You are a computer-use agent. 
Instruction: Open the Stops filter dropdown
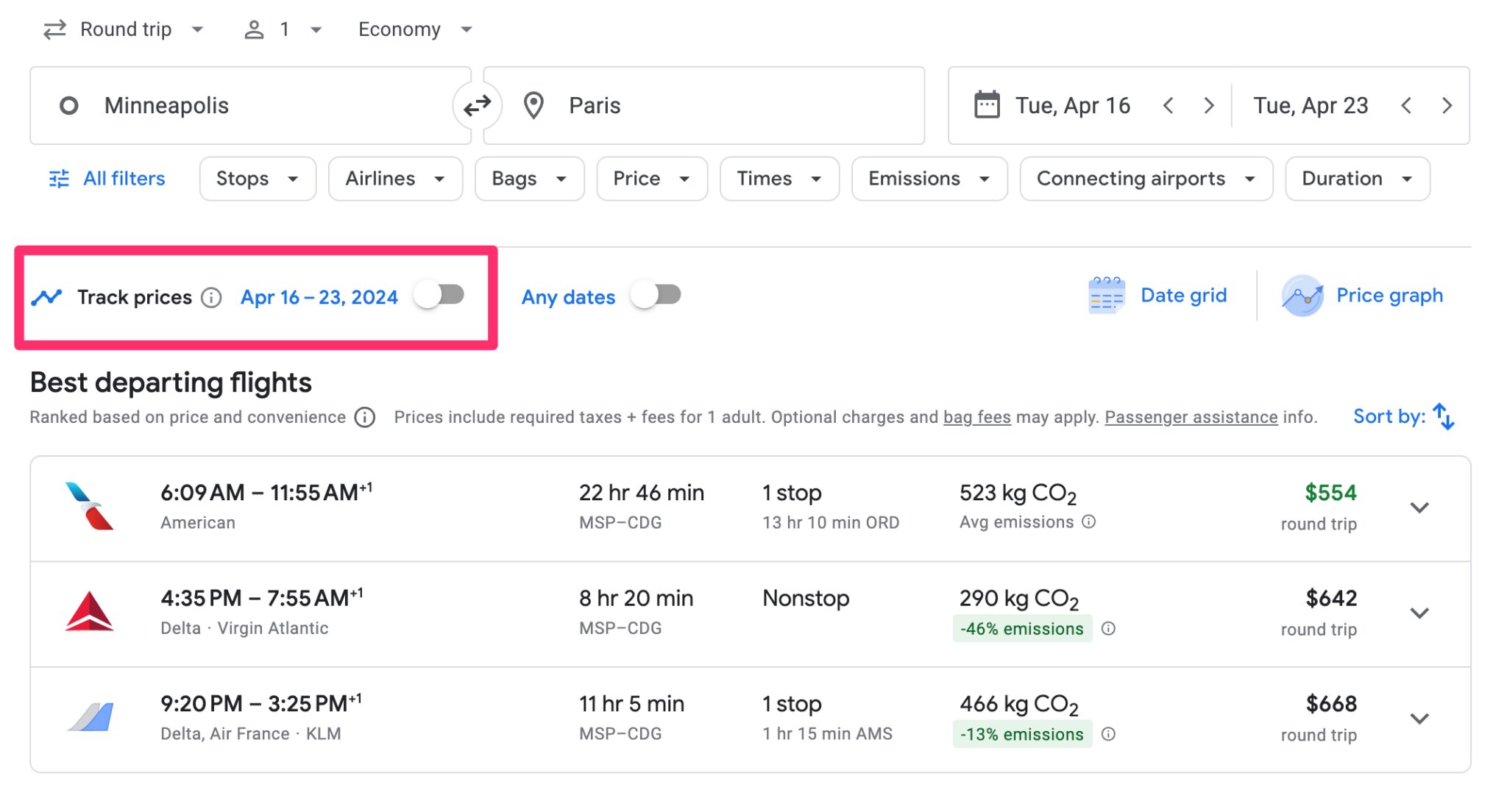pos(257,178)
